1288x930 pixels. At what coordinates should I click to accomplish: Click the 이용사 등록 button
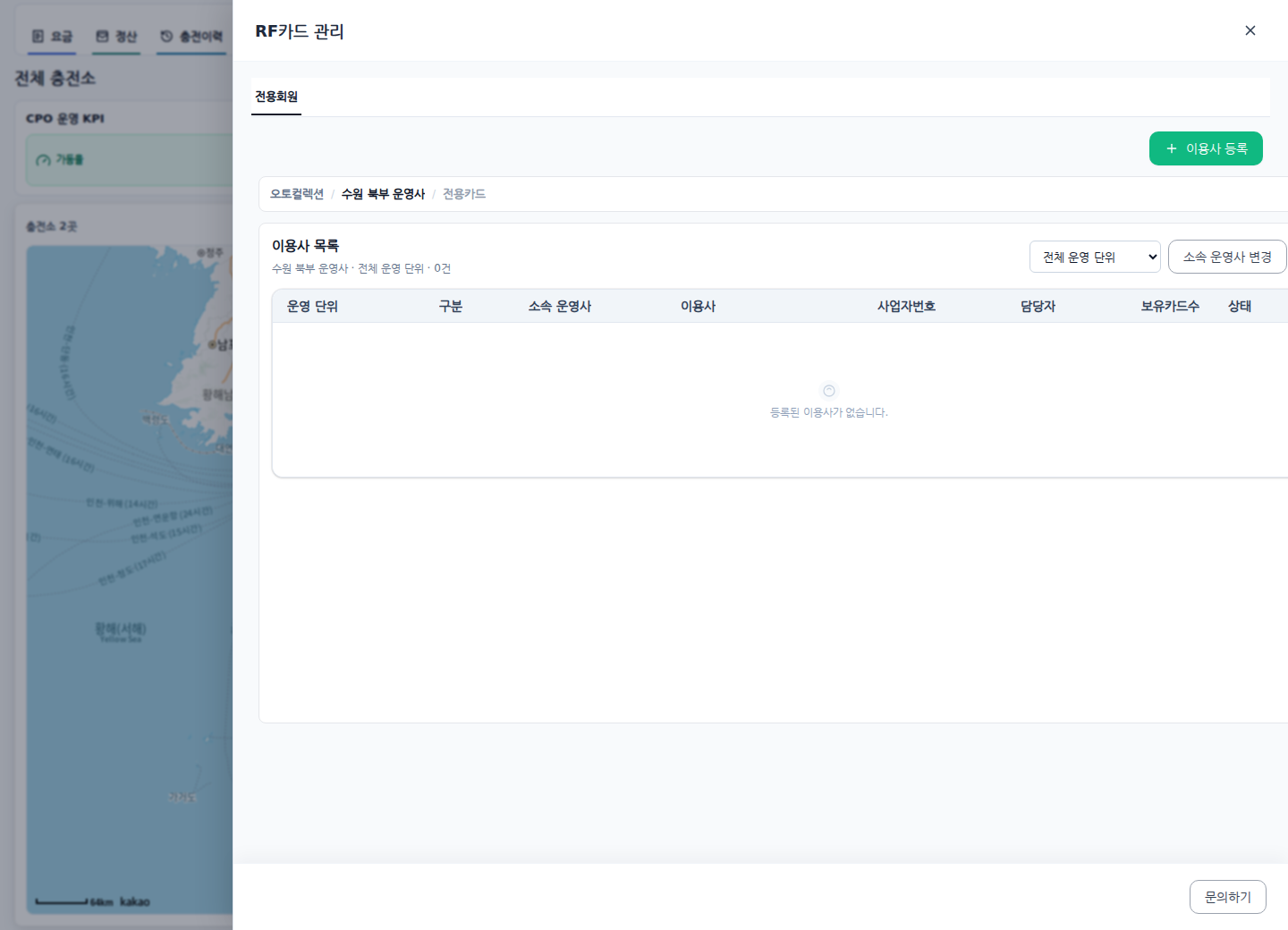[x=1206, y=148]
